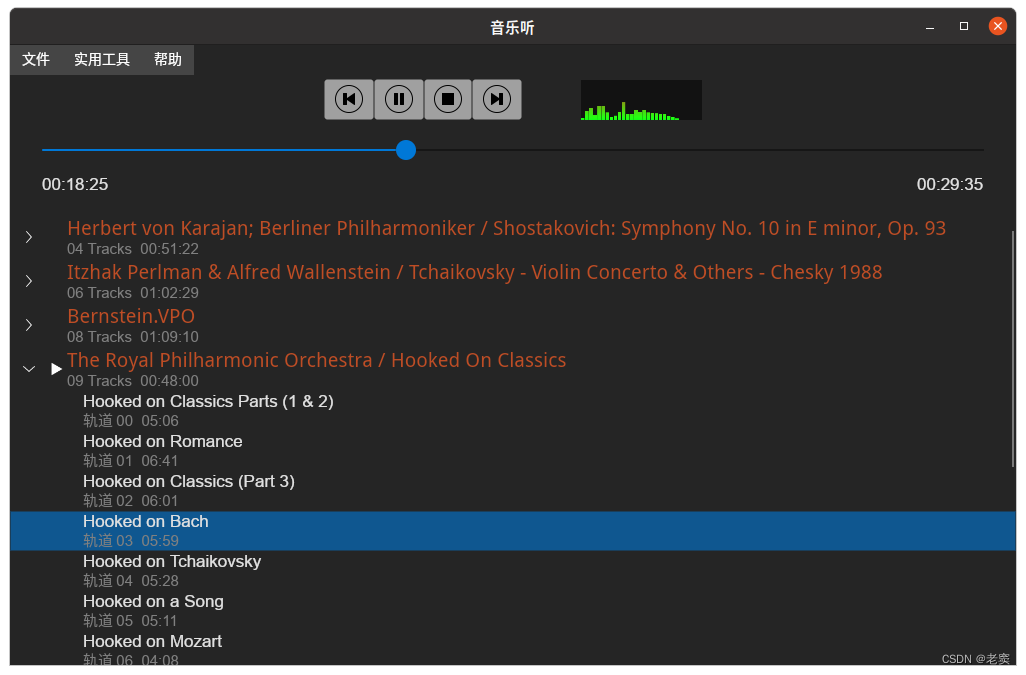1026x675 pixels.
Task: Select track Hooked on Classics Parts (1 & 2)
Action: (208, 401)
